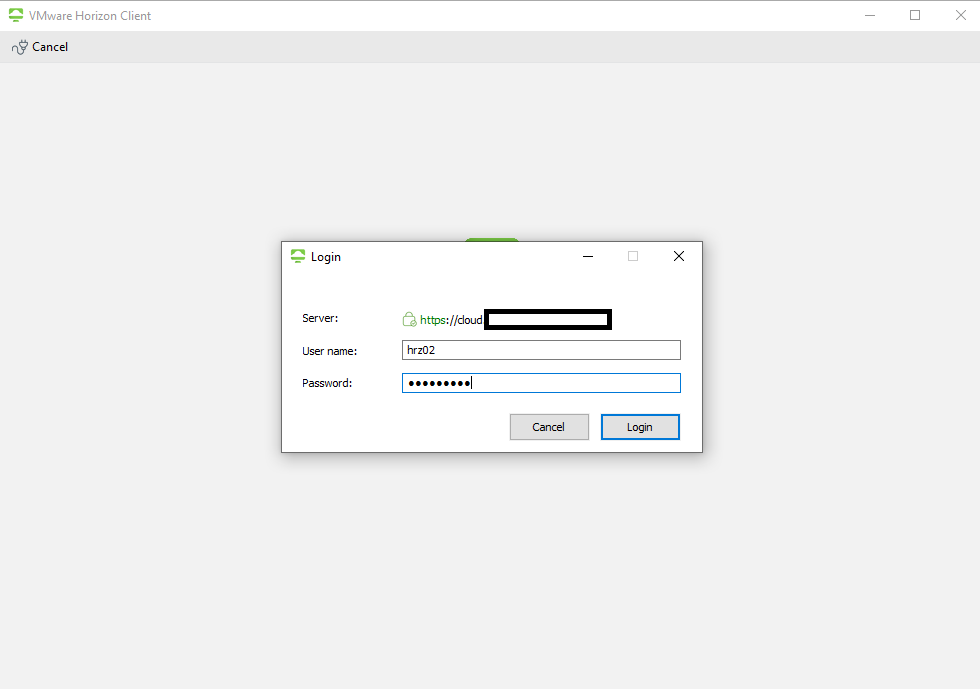Click the secure padlock icon beside the server URL
Image resolution: width=980 pixels, height=689 pixels.
(409, 319)
